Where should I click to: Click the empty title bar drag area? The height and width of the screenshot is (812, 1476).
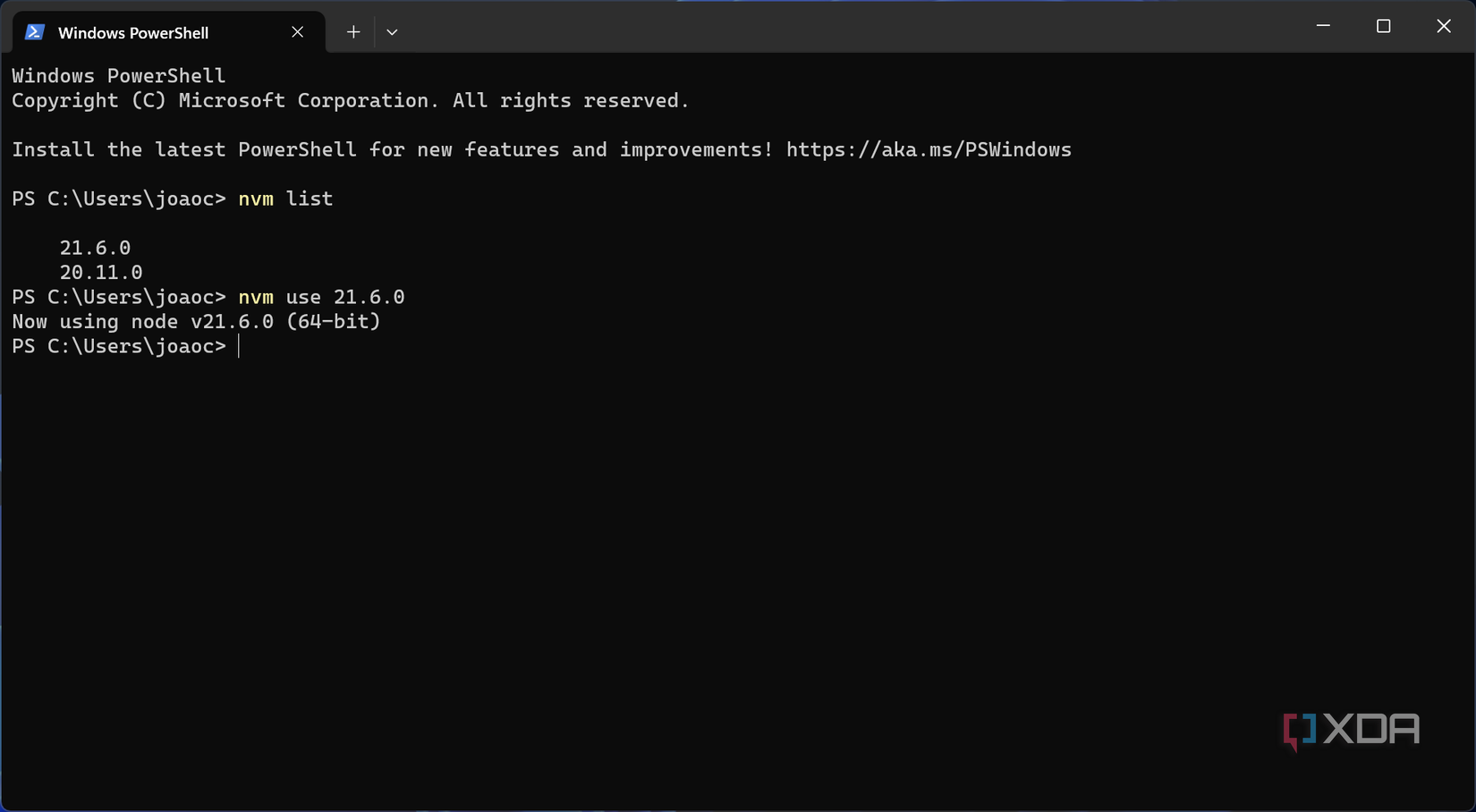pyautogui.click(x=850, y=27)
